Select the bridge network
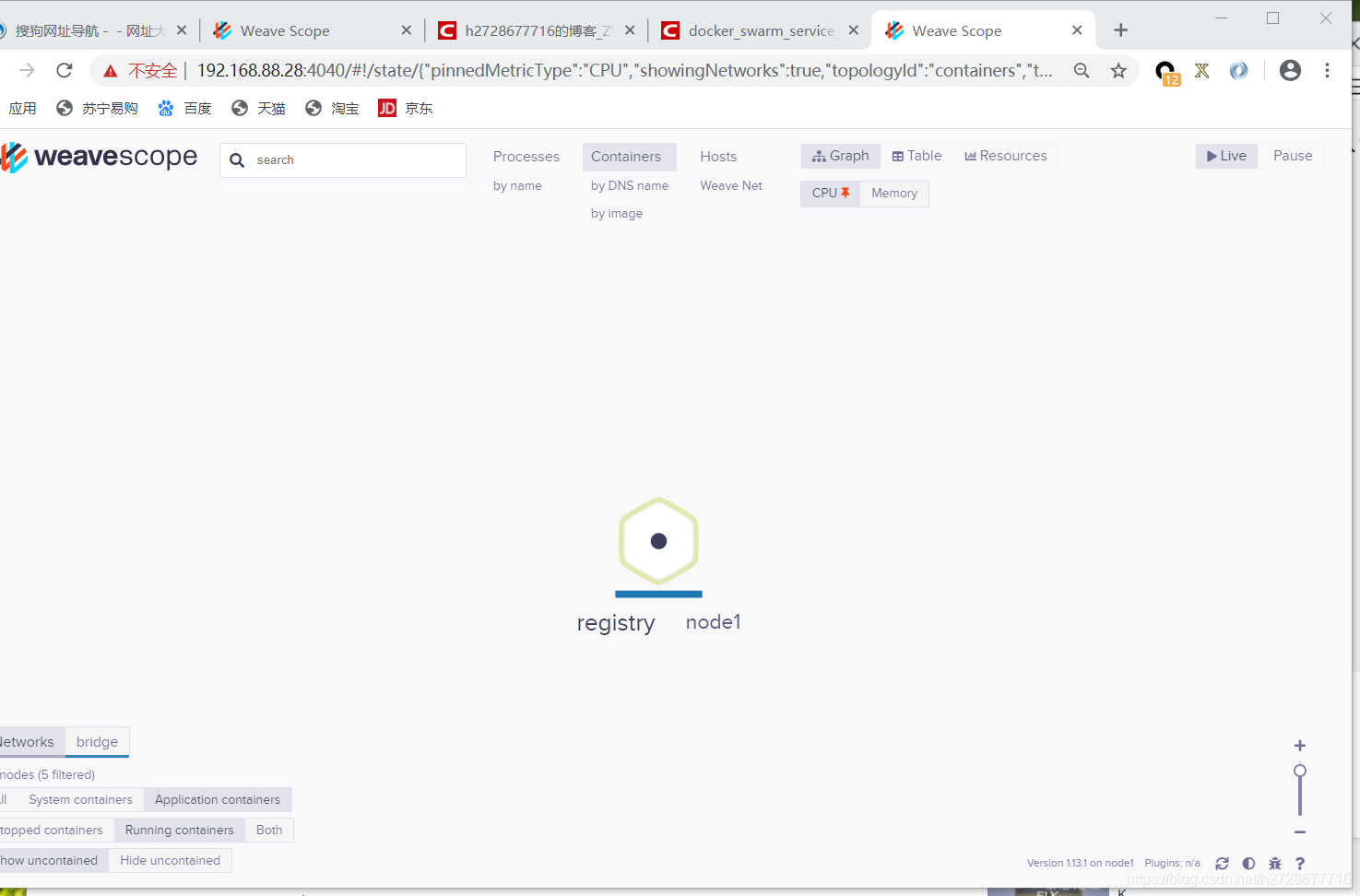 pos(97,742)
